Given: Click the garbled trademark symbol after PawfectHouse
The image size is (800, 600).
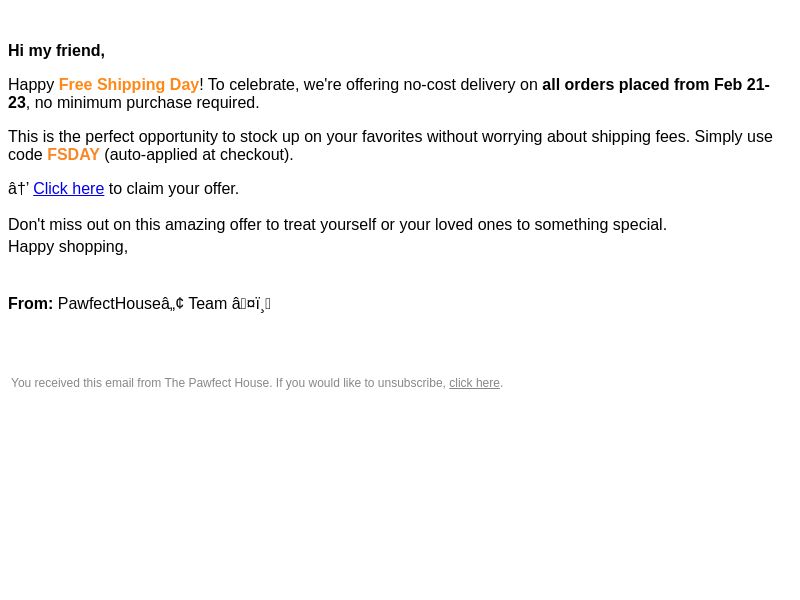Looking at the screenshot, I should (x=172, y=304).
